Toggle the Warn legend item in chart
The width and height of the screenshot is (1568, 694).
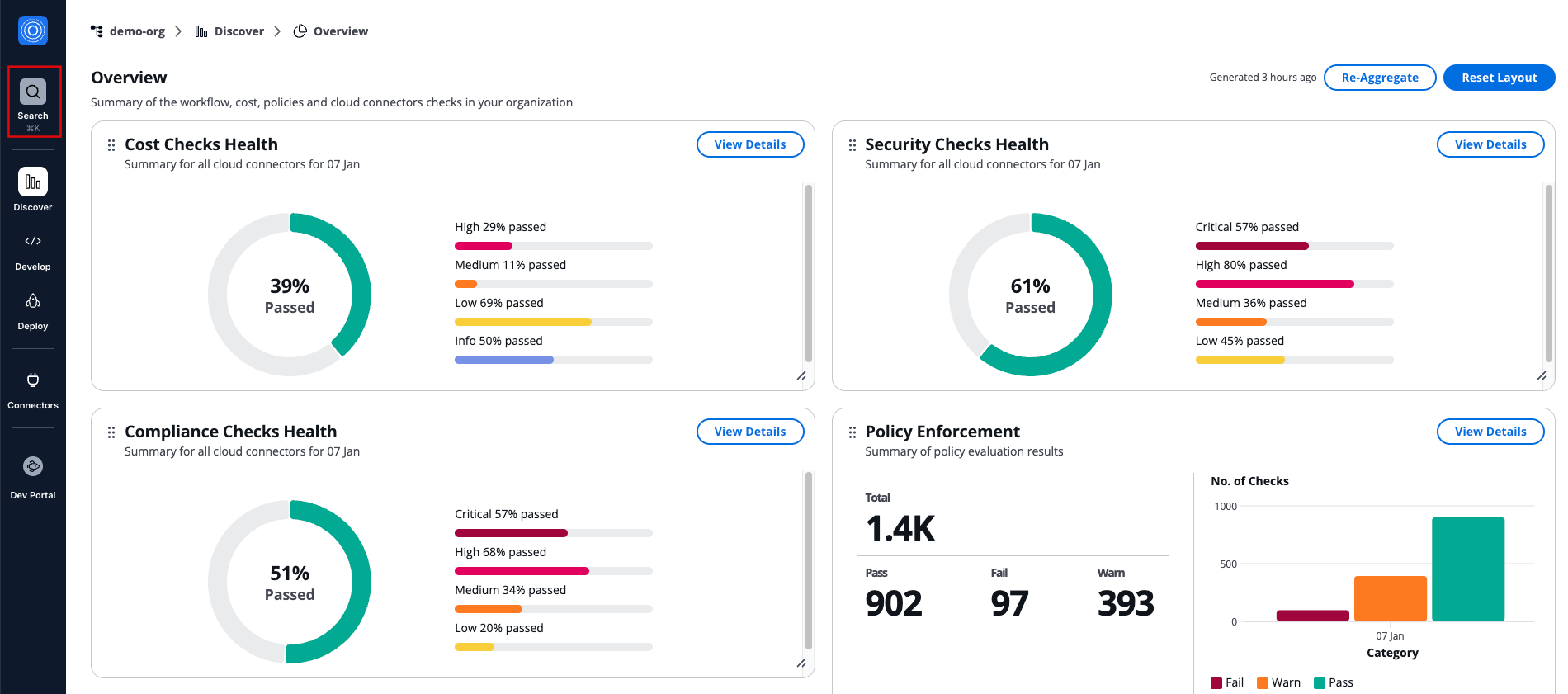pos(1278,682)
